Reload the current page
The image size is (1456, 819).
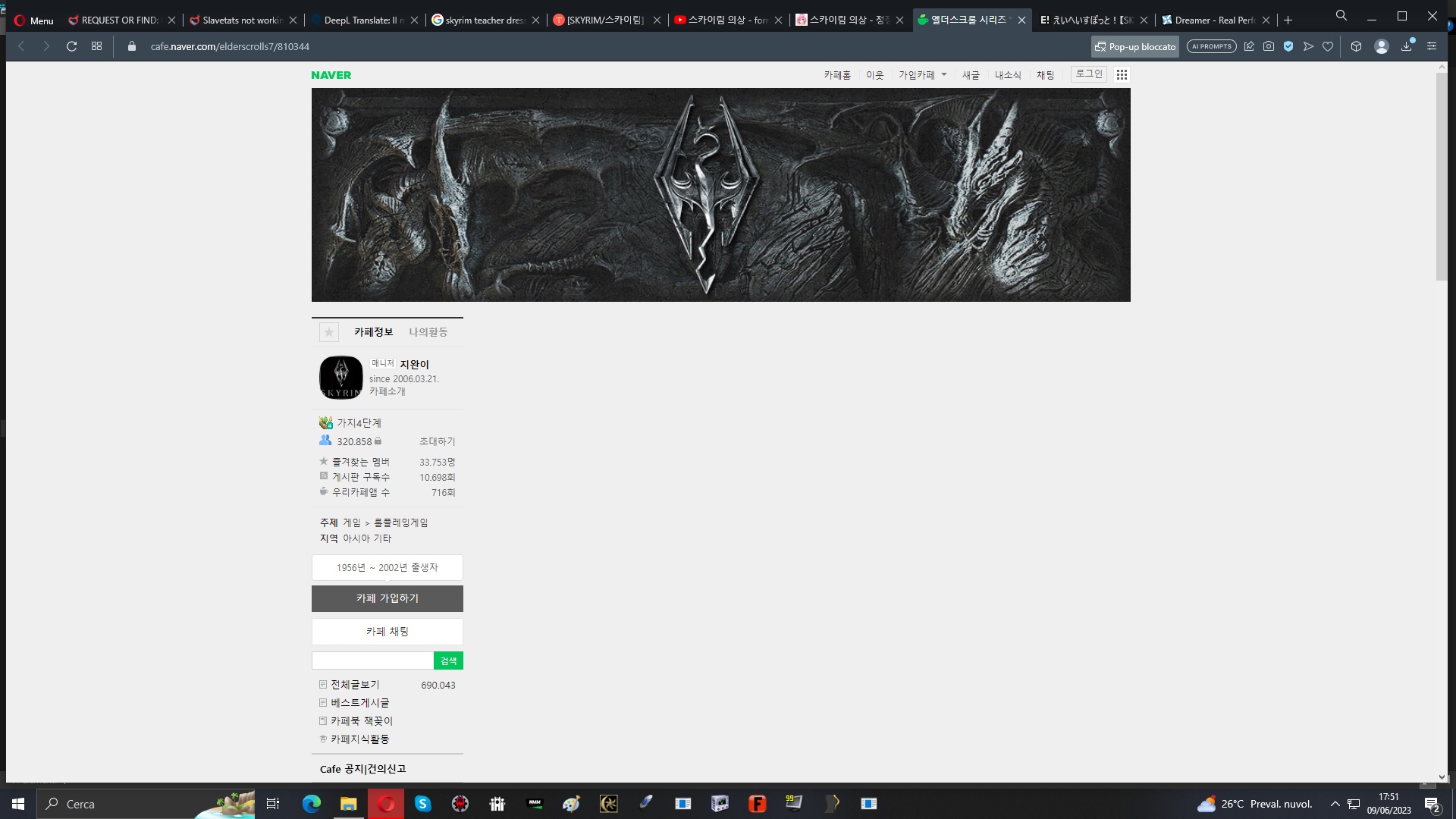click(71, 46)
